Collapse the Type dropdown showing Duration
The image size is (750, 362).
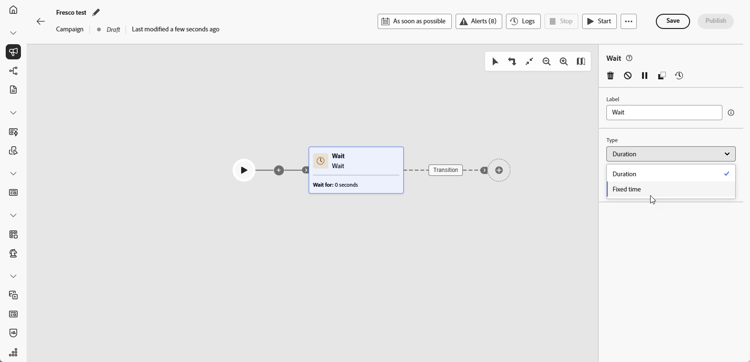click(x=671, y=154)
